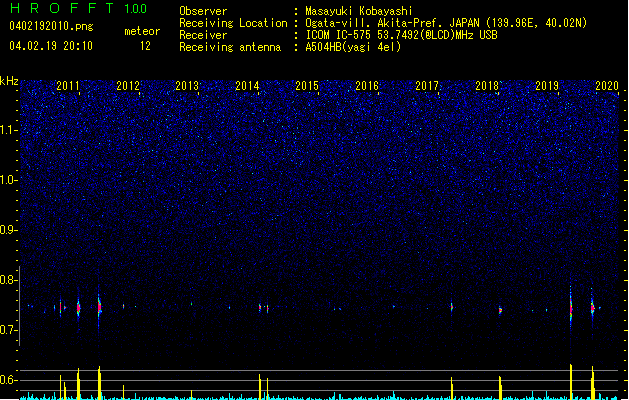Screen dimensions: 629x400
Task: Click the 0.6 kHz frequency label
Action: [8, 380]
